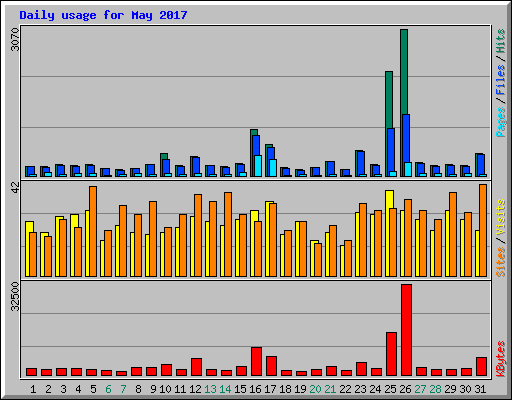This screenshot has width=512, height=400.
Task: Select the orange Visits bar for day 31
Action: pyautogui.click(x=483, y=230)
